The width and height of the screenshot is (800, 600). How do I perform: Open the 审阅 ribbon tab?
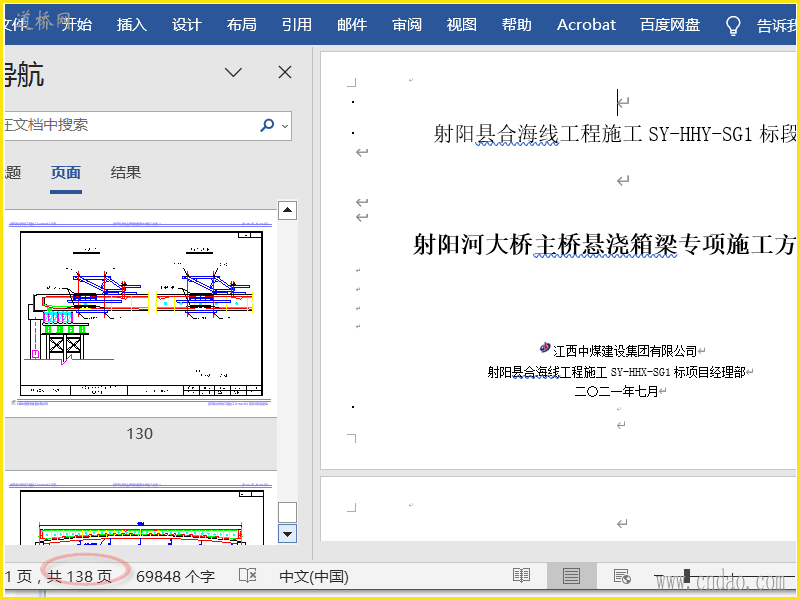407,24
